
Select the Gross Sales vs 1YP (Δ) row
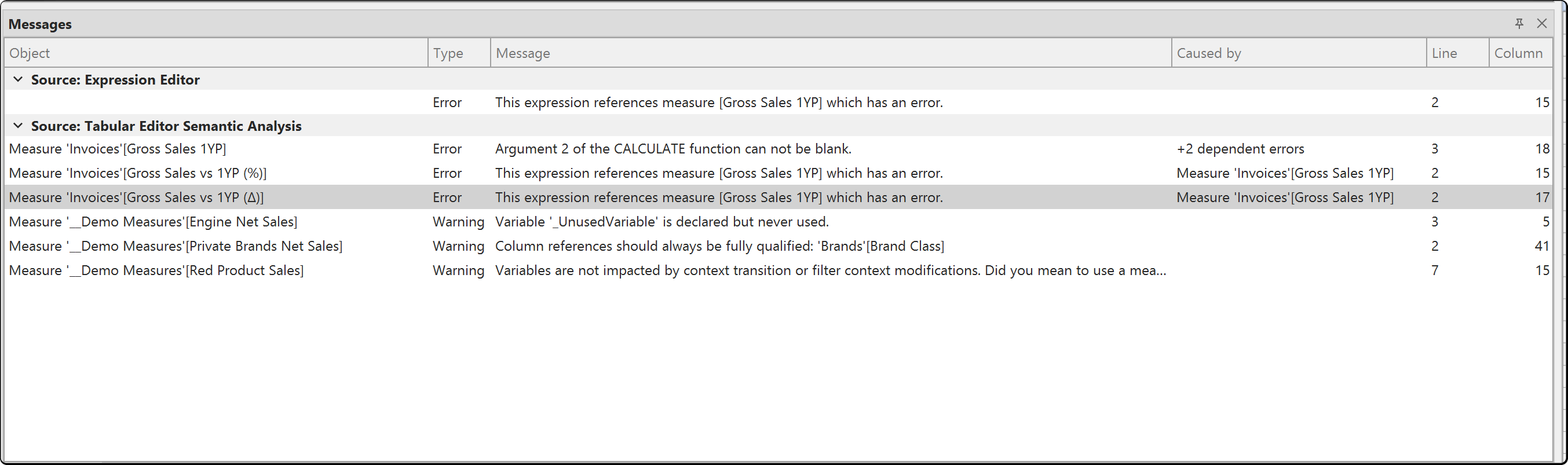(778, 197)
